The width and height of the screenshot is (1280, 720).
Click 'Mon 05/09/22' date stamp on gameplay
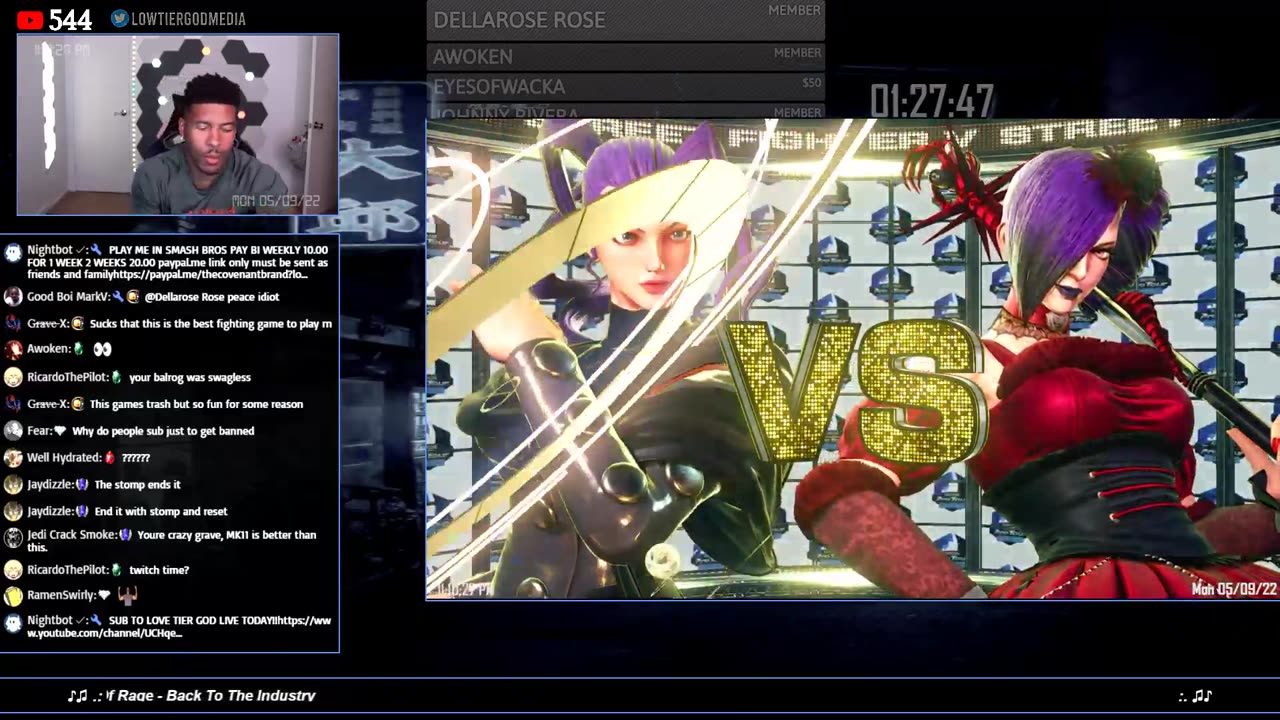click(1235, 590)
